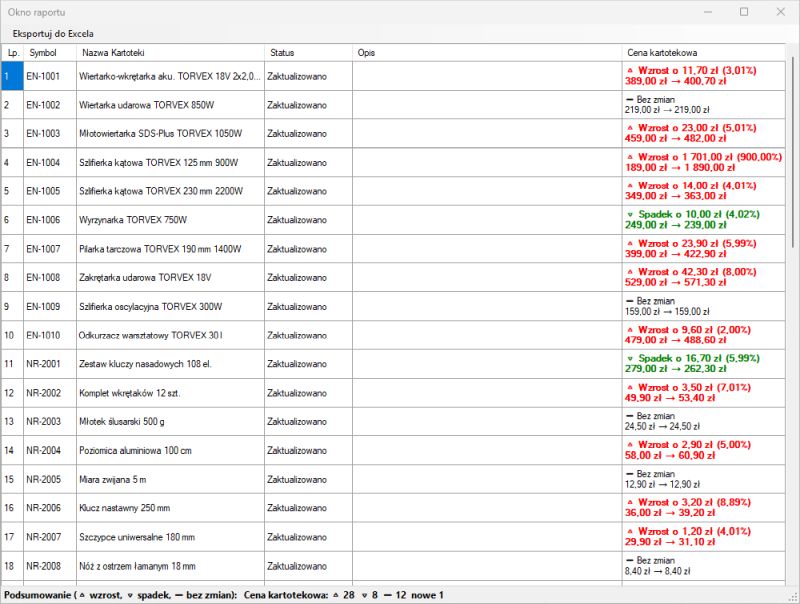
Task: Click the Opis column header
Action: (487, 53)
